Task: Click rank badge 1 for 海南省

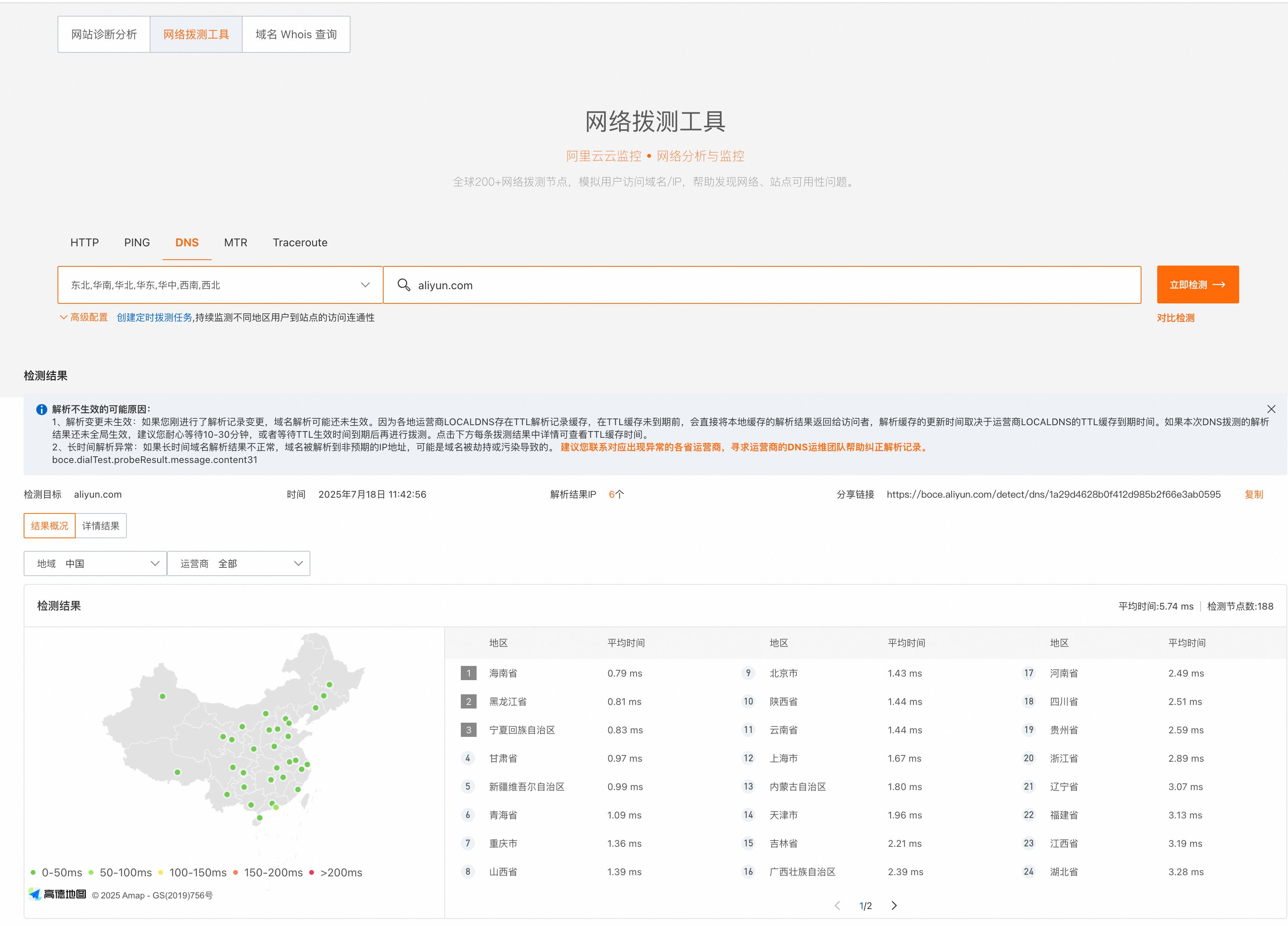Action: (468, 673)
